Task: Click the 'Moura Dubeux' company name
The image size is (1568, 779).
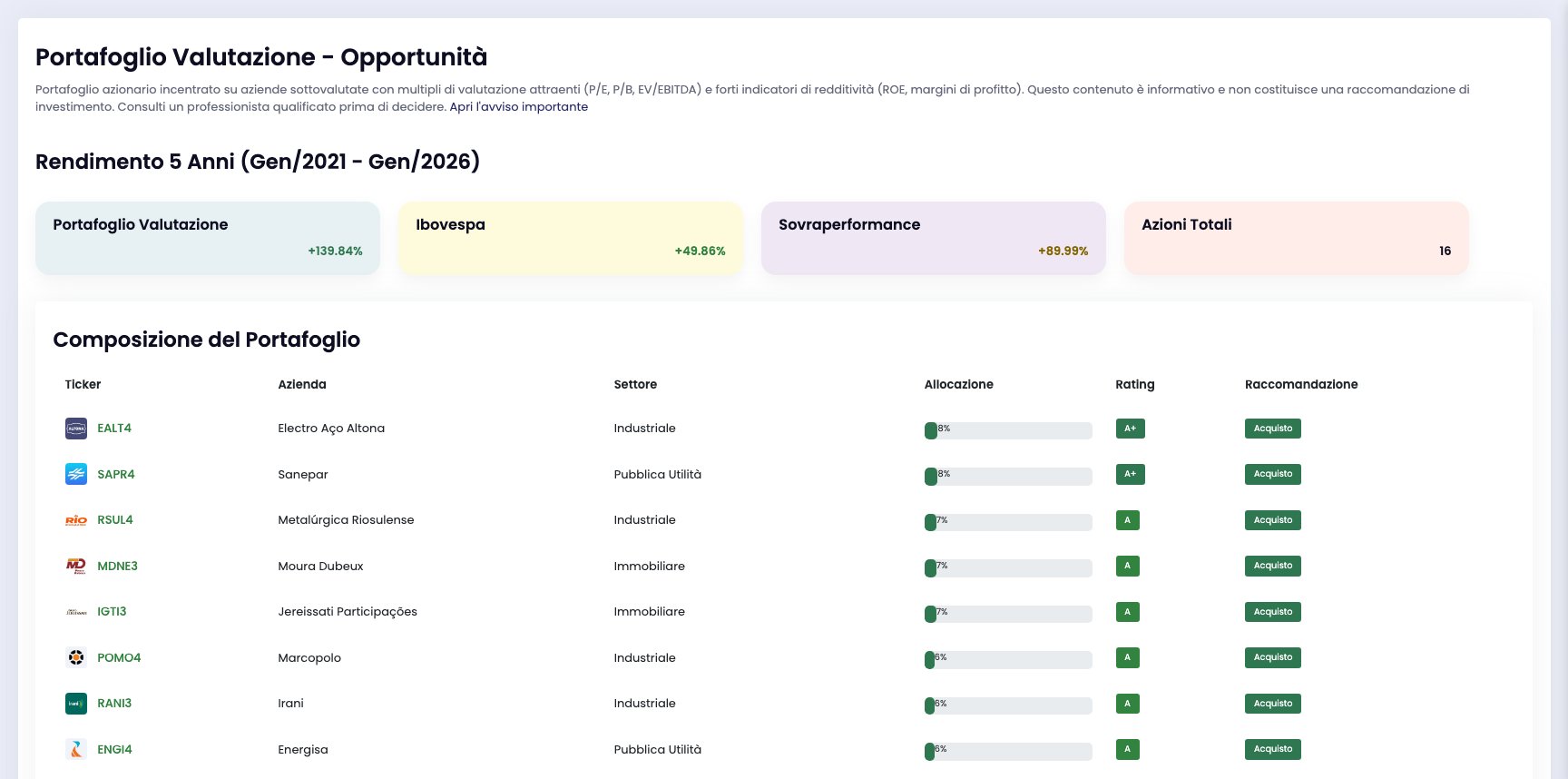Action: 320,566
